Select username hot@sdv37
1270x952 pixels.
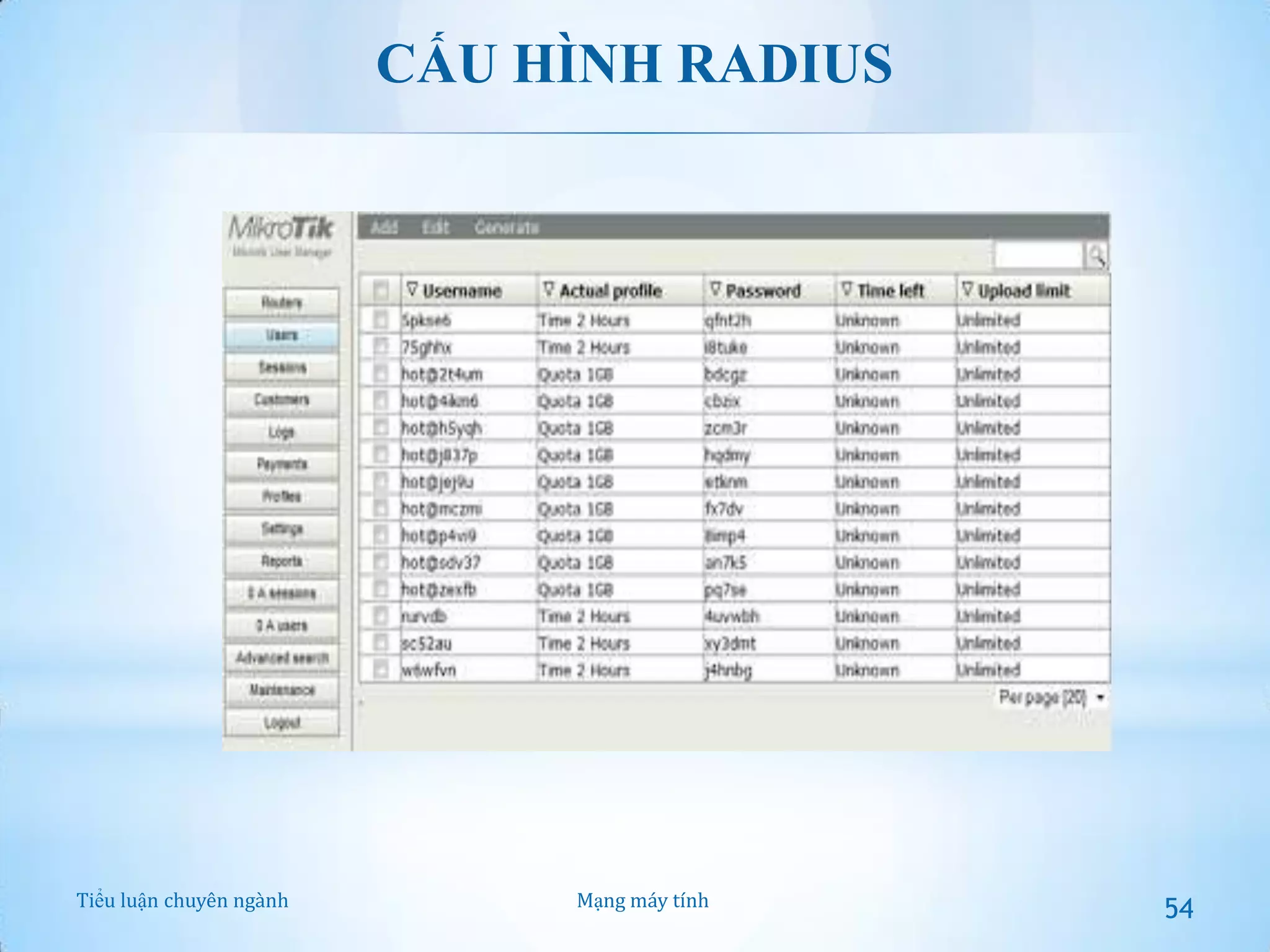(x=441, y=563)
